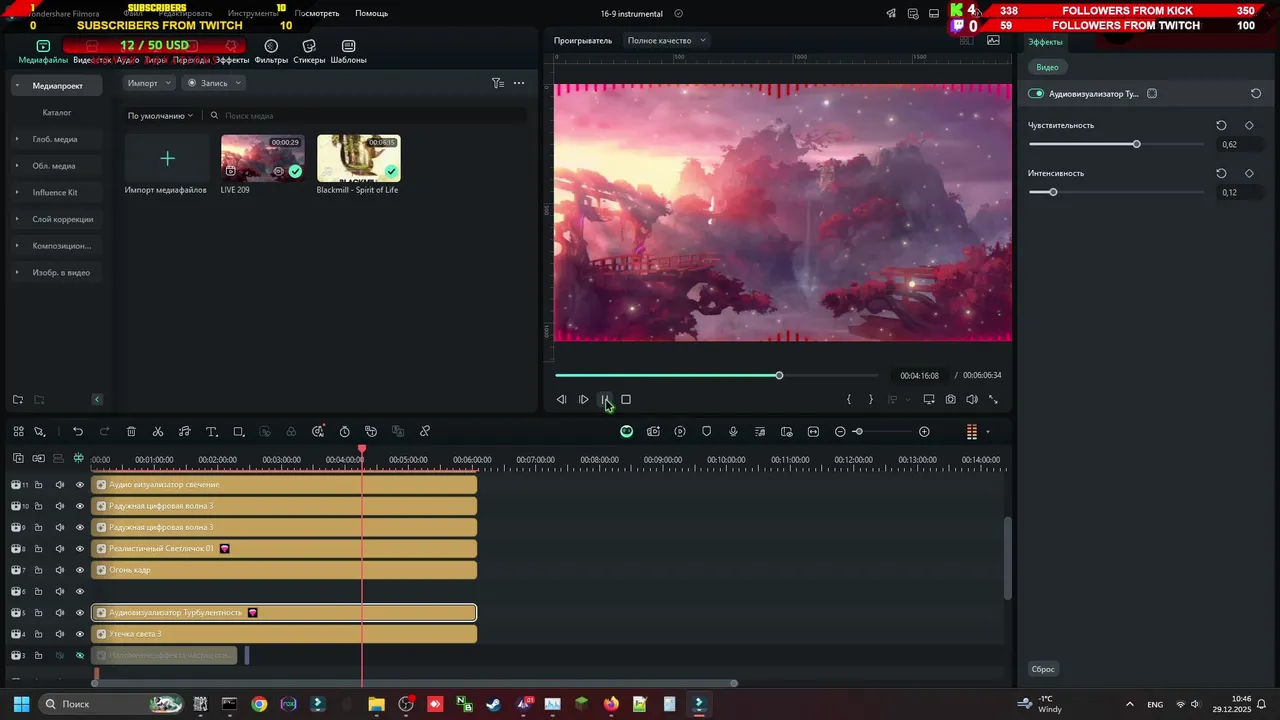Open the Посмотреть menu

(317, 14)
